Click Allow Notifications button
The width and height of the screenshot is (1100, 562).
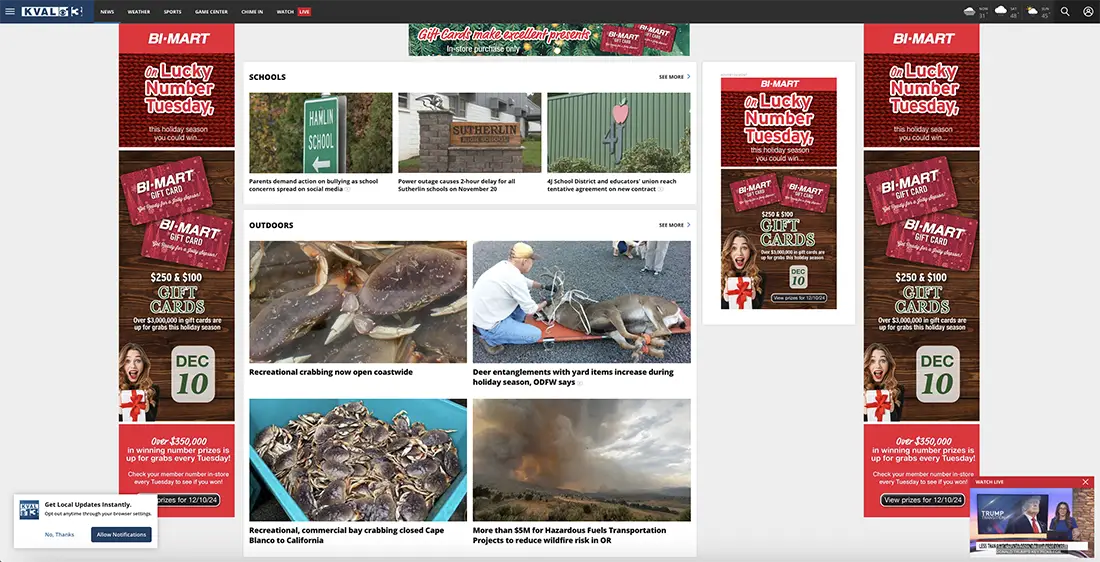pos(121,535)
